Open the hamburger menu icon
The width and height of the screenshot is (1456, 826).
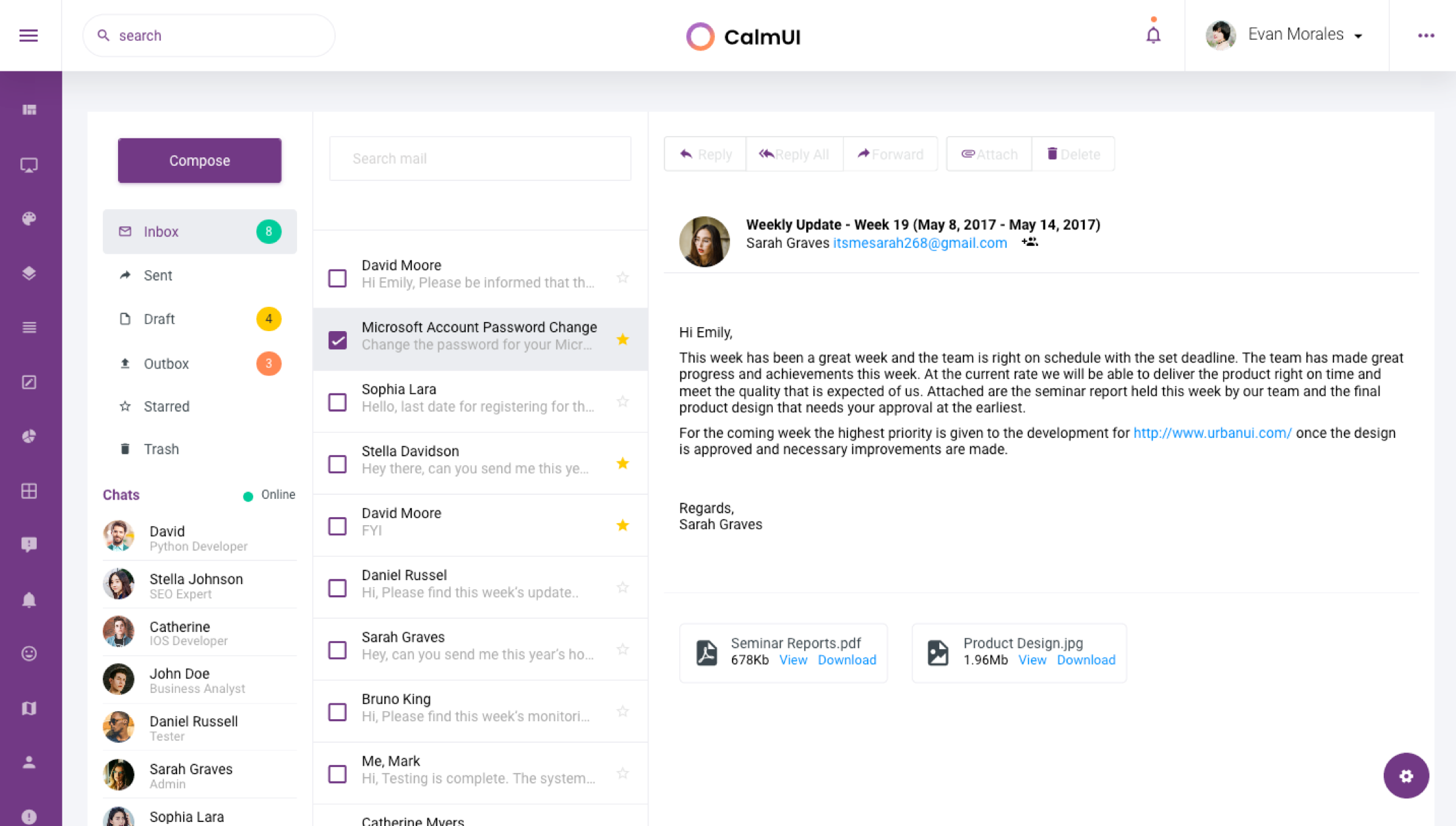point(28,35)
